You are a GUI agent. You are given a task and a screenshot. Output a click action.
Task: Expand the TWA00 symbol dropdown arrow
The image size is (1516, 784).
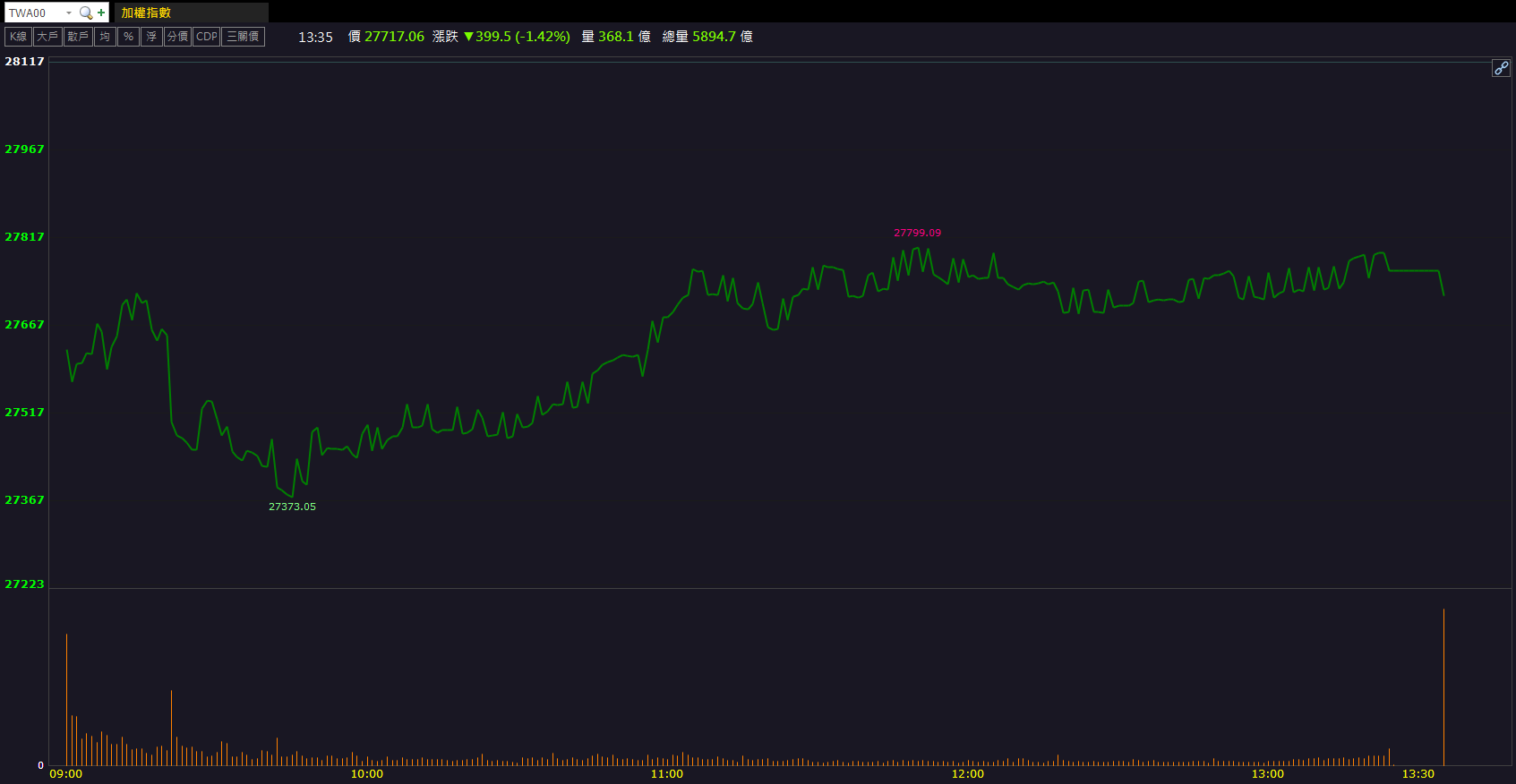69,13
